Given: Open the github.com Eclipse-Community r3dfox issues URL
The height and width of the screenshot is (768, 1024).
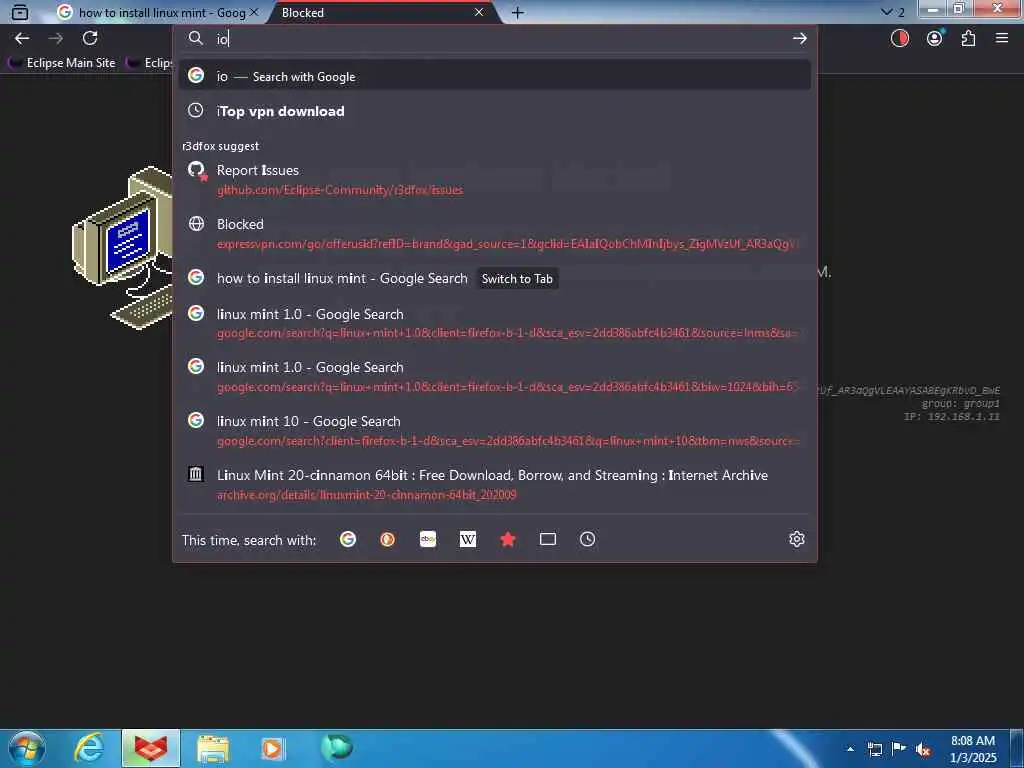Looking at the screenshot, I should [x=340, y=190].
